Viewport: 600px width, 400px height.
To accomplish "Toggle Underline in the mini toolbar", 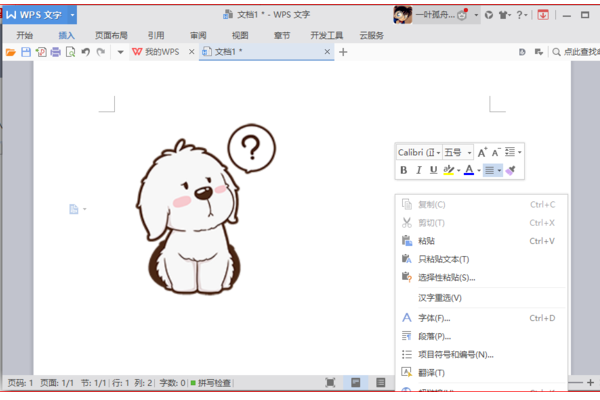I will click(432, 171).
